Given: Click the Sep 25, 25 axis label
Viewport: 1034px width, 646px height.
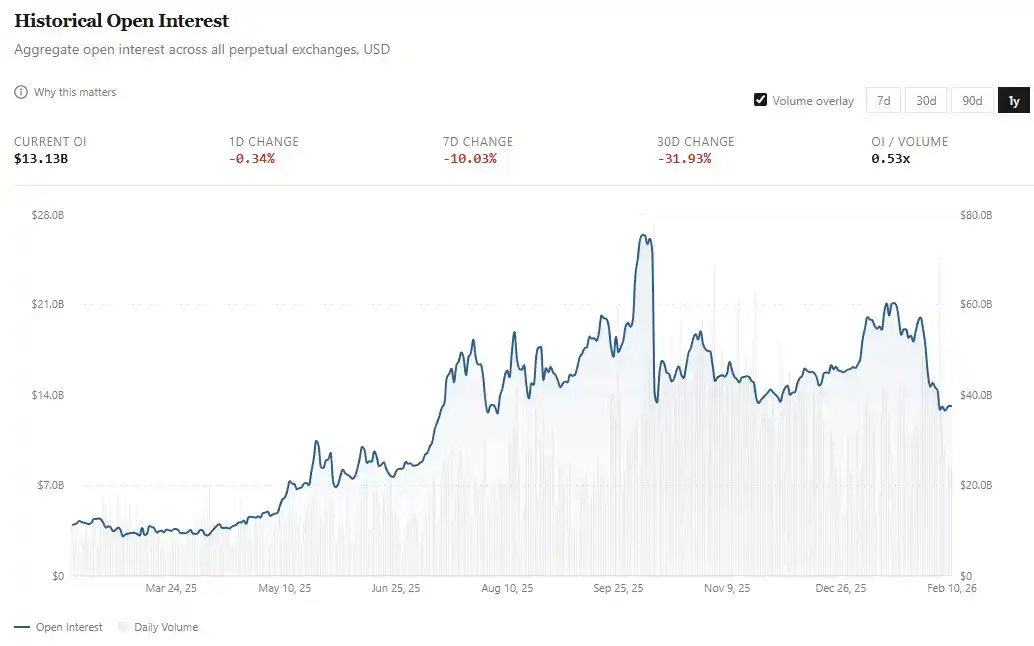Looking at the screenshot, I should click(619, 588).
